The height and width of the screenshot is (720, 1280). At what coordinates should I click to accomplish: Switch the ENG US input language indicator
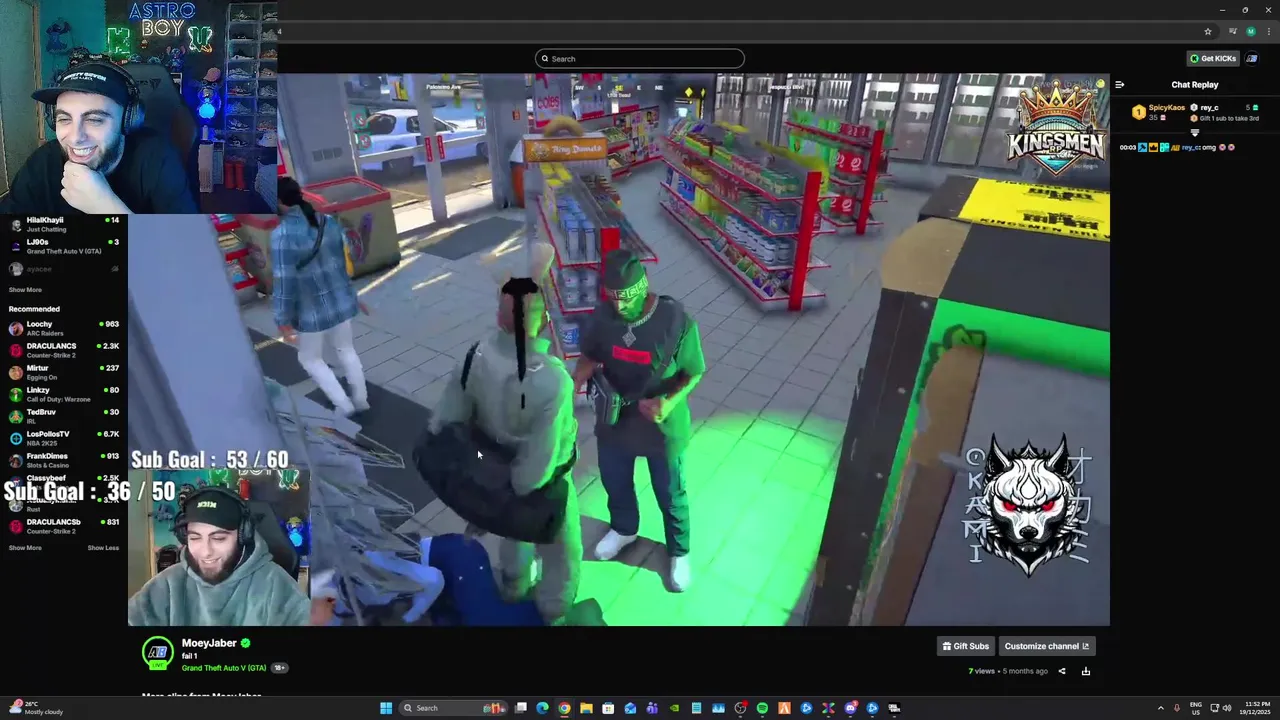click(1196, 708)
